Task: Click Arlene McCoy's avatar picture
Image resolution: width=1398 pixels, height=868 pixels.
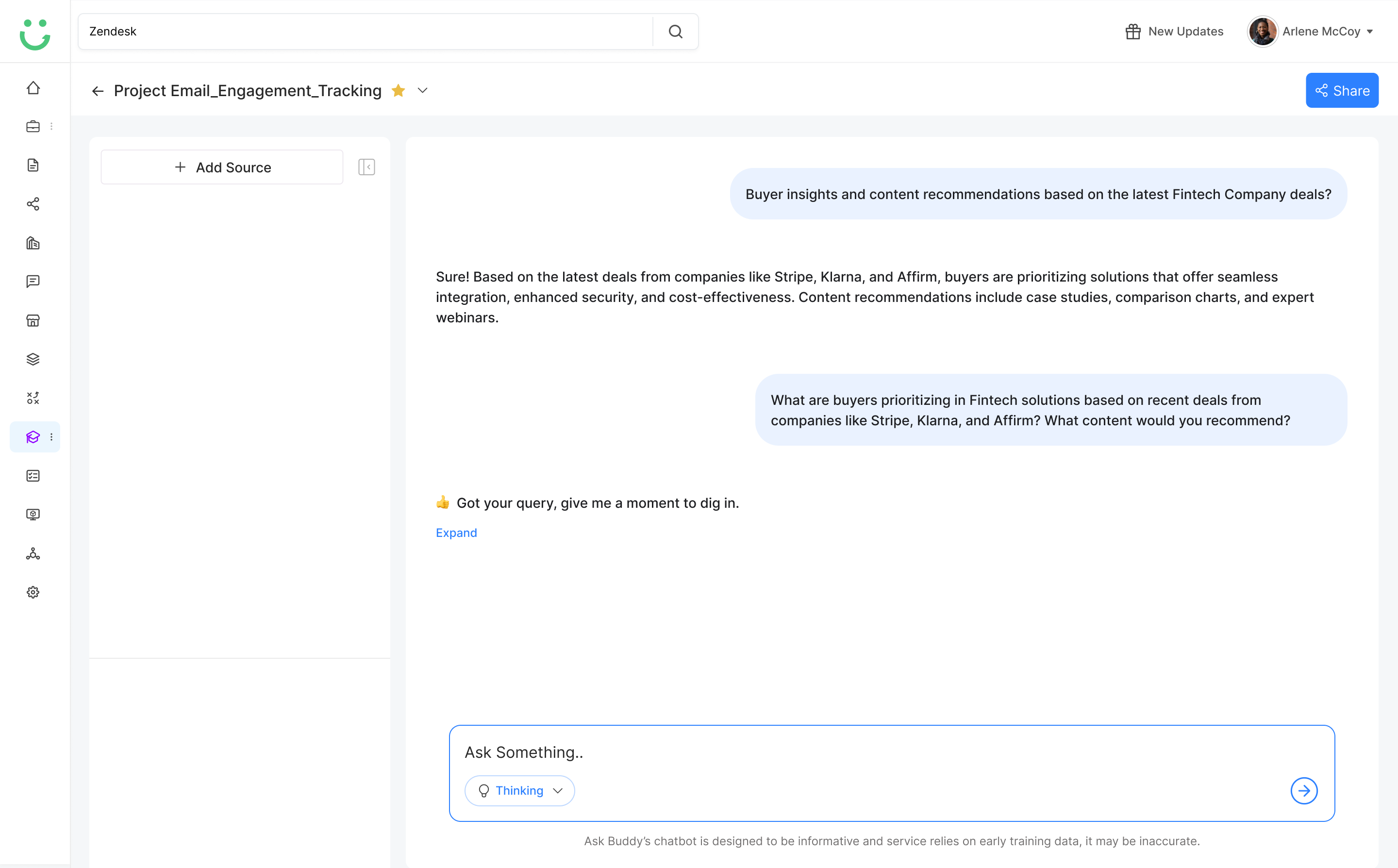Action: point(1263,32)
